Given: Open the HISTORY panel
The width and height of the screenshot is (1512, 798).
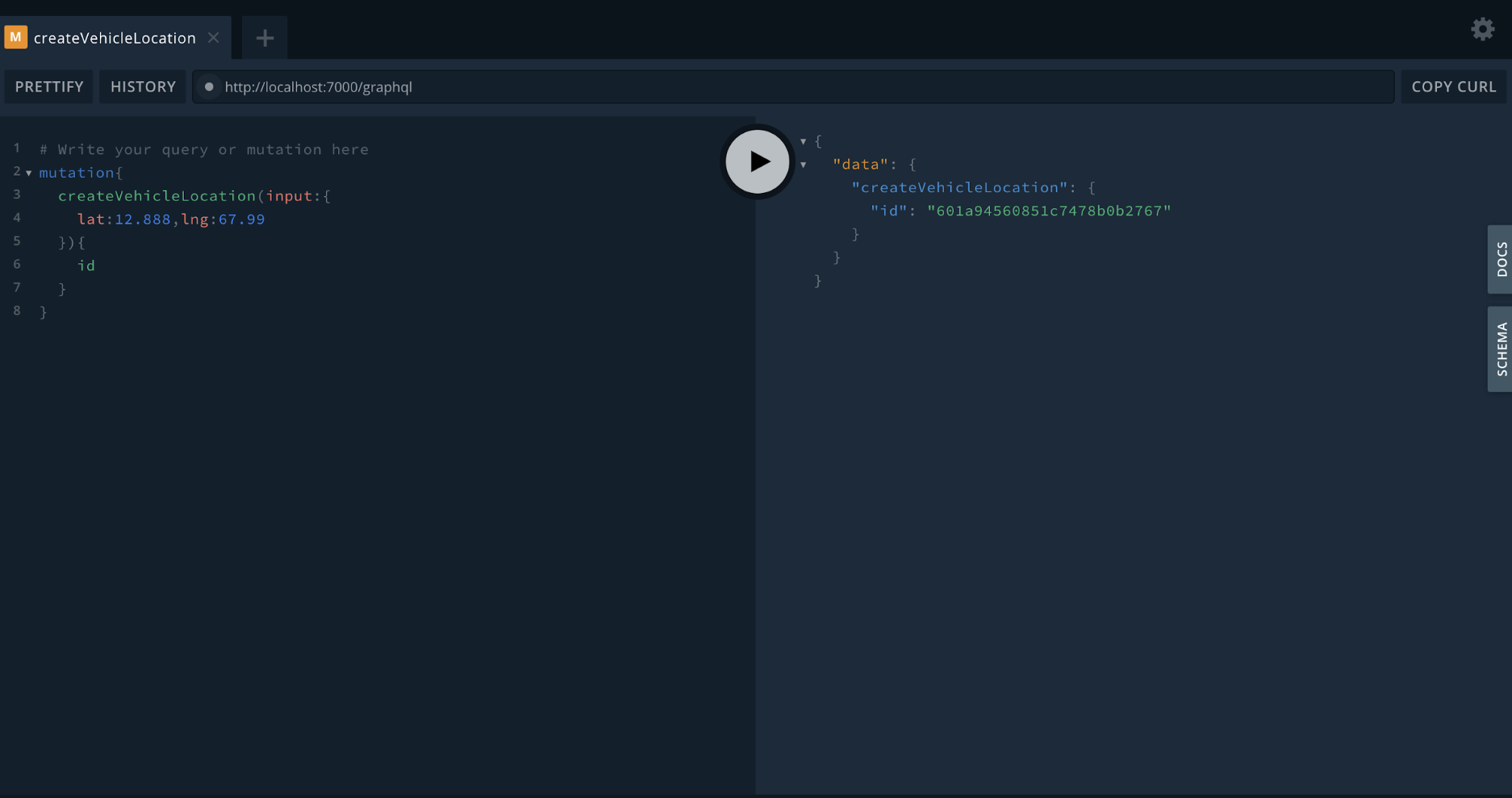Looking at the screenshot, I should coord(142,86).
